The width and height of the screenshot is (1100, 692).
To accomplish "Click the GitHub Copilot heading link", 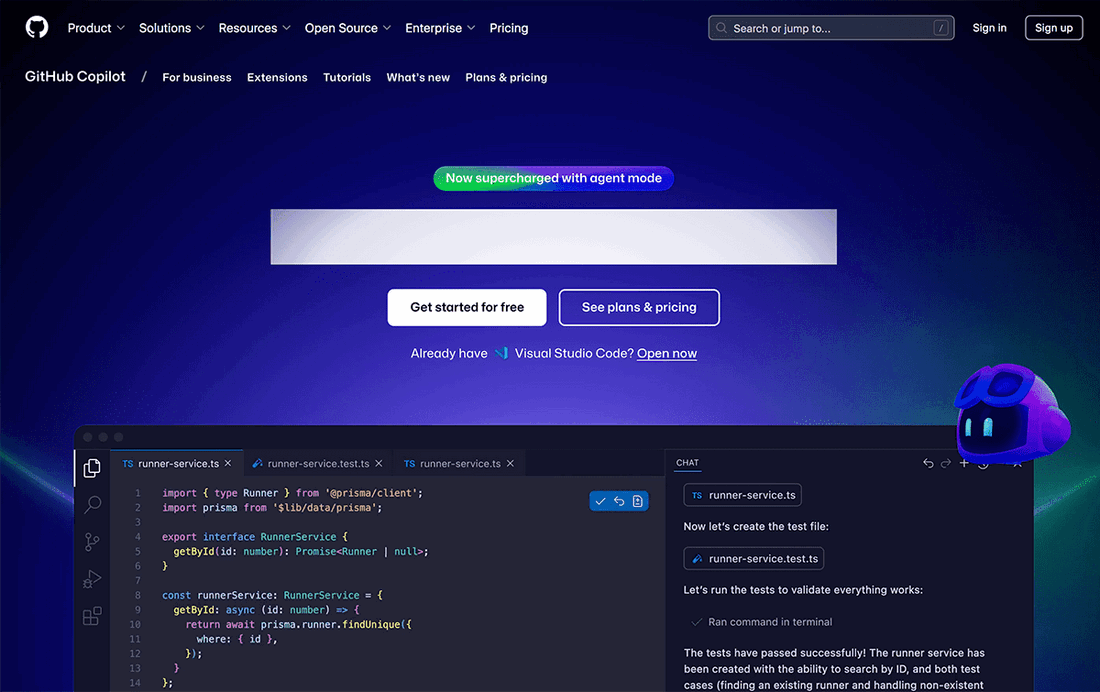I will 75,76.
